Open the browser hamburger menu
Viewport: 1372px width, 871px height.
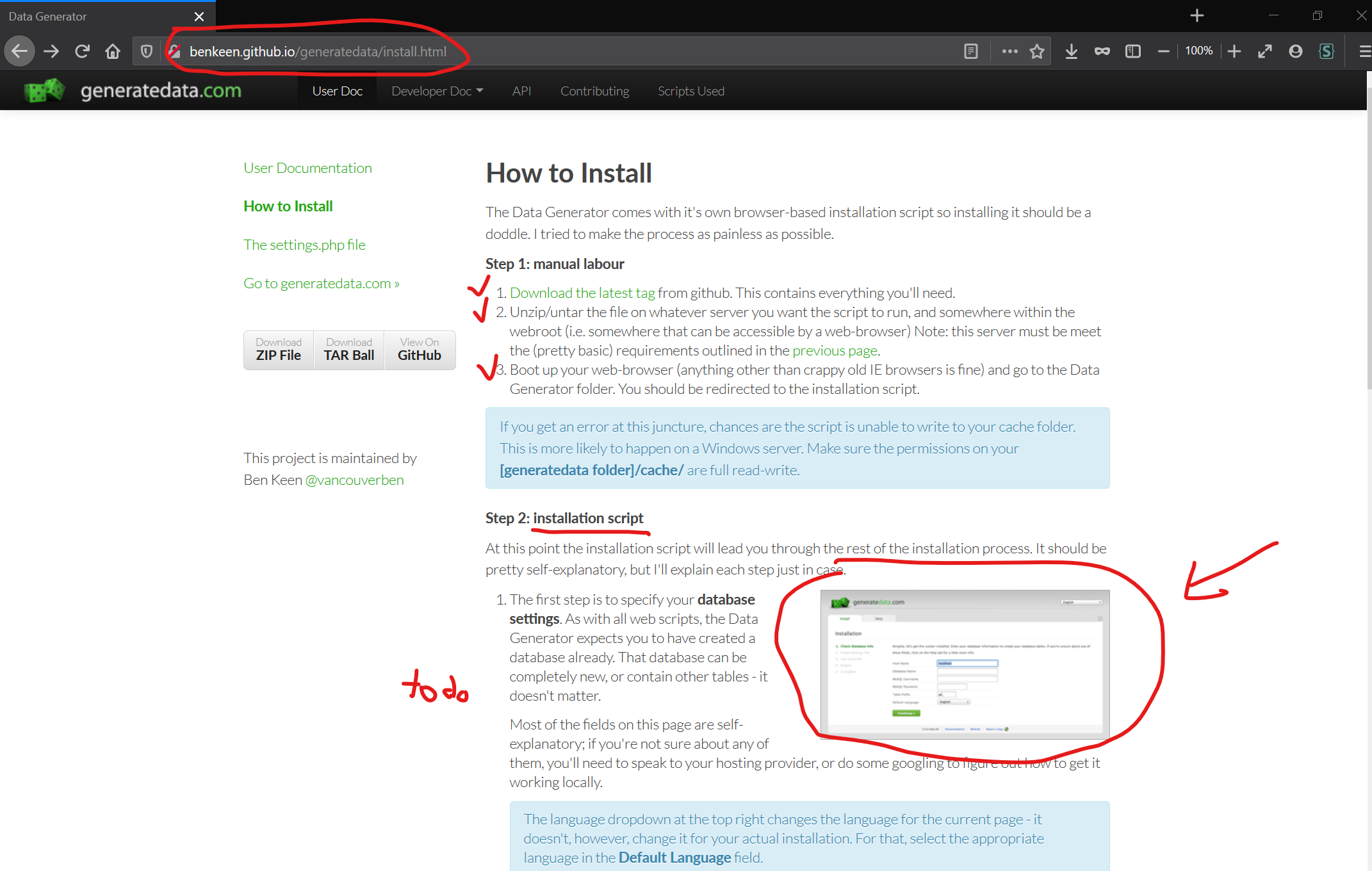pyautogui.click(x=1364, y=51)
